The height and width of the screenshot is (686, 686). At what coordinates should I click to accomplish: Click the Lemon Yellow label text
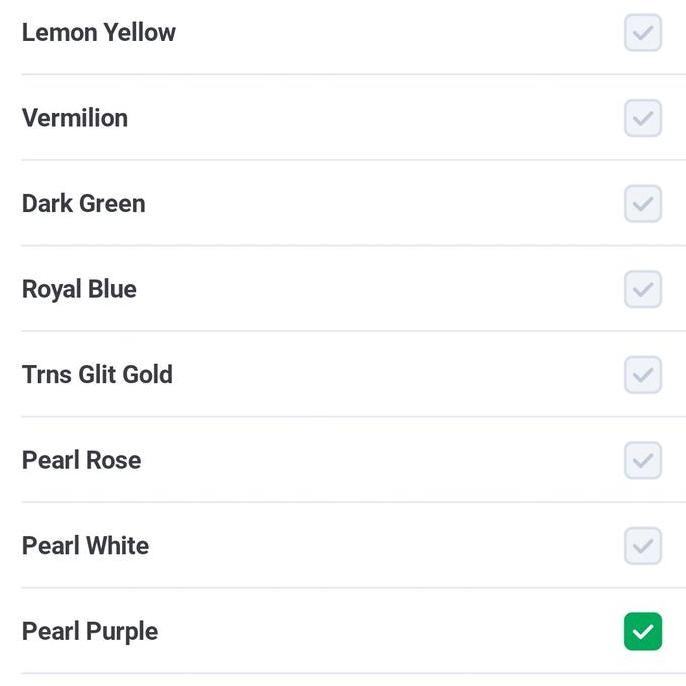tap(98, 33)
